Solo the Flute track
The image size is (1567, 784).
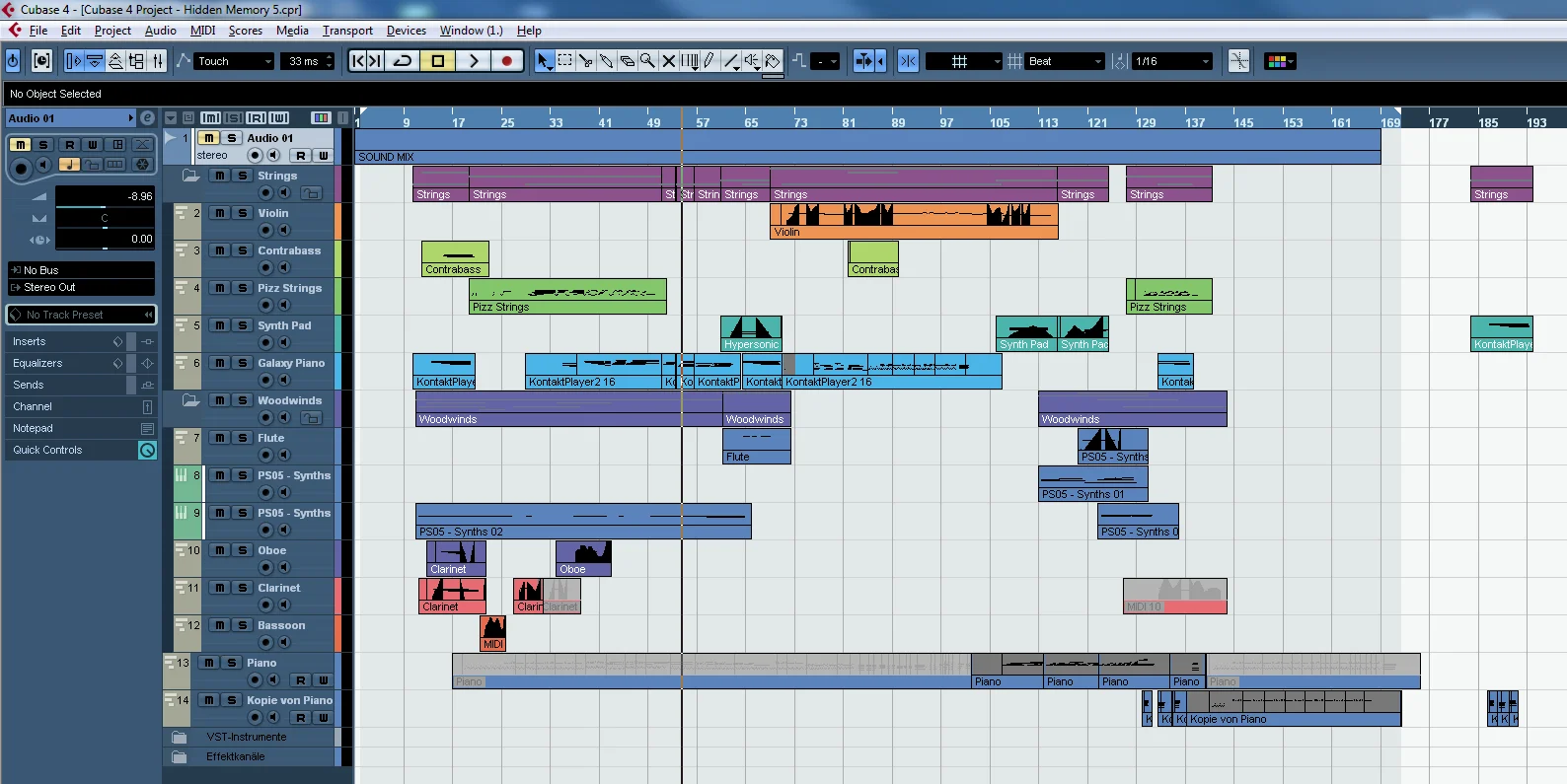point(242,438)
